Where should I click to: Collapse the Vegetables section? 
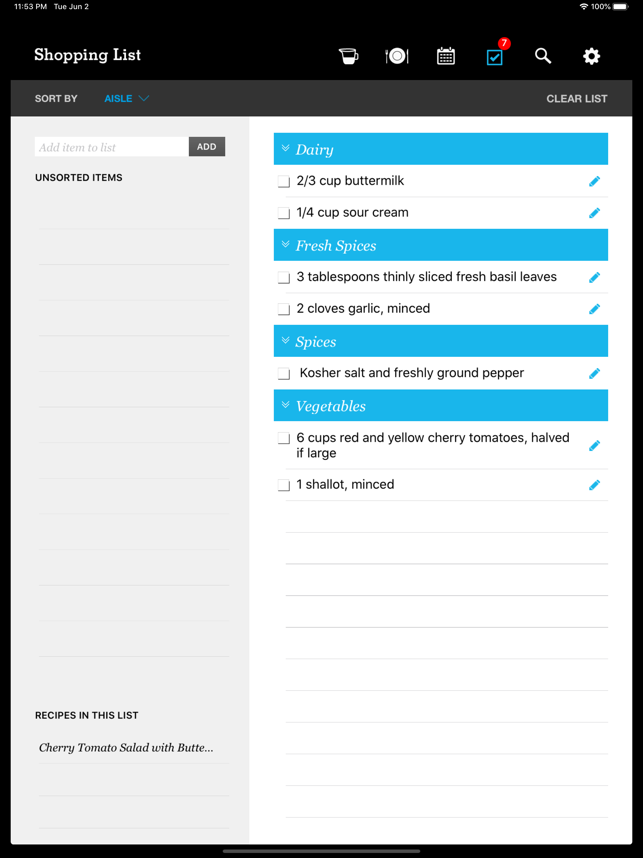click(285, 405)
